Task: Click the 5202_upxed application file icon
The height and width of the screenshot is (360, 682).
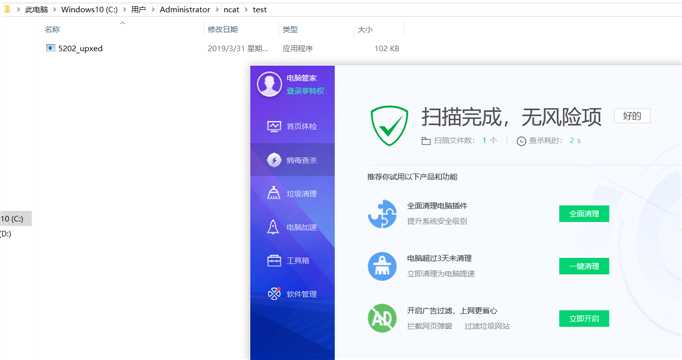Action: [x=50, y=48]
